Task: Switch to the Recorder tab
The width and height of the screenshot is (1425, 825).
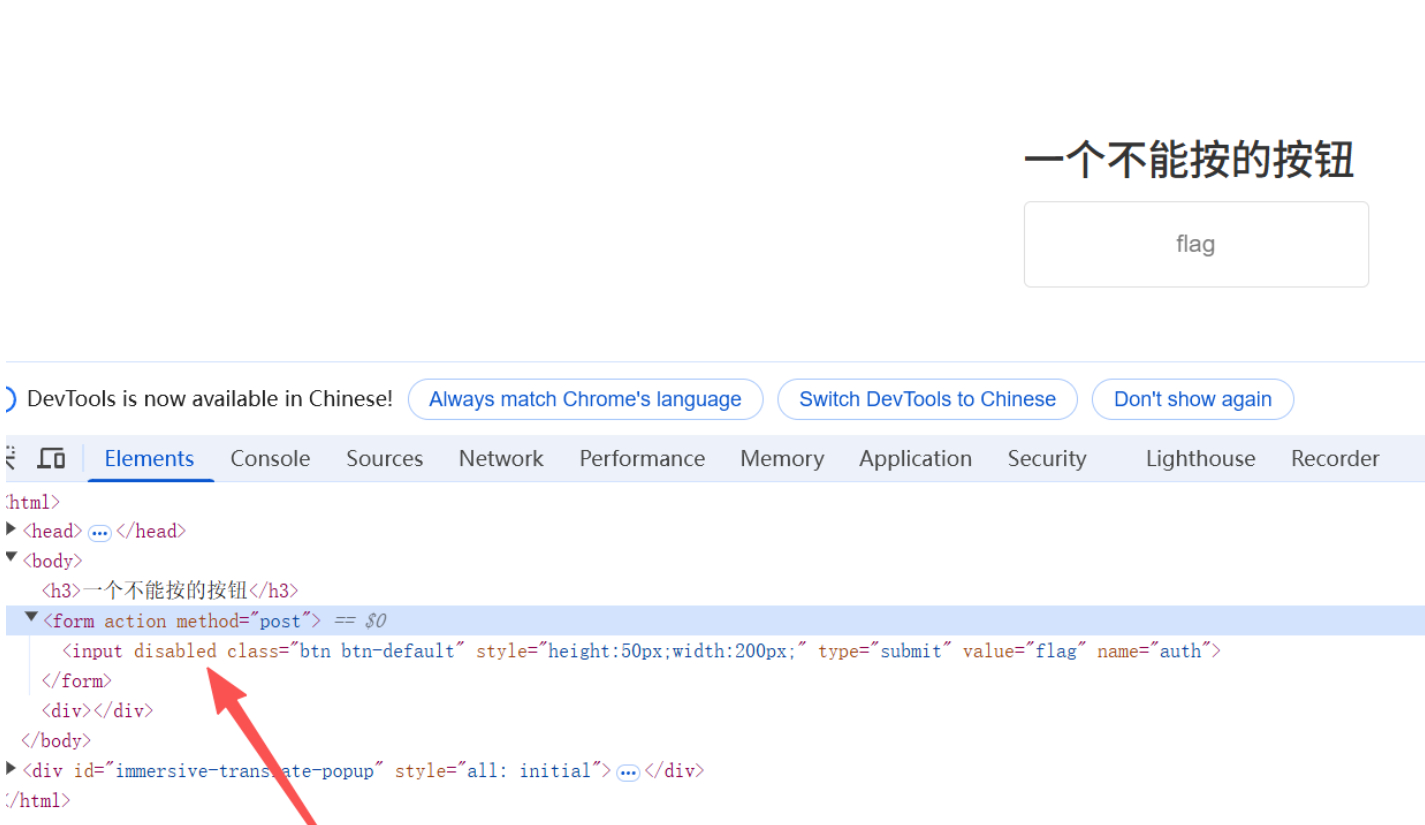Action: (1335, 459)
